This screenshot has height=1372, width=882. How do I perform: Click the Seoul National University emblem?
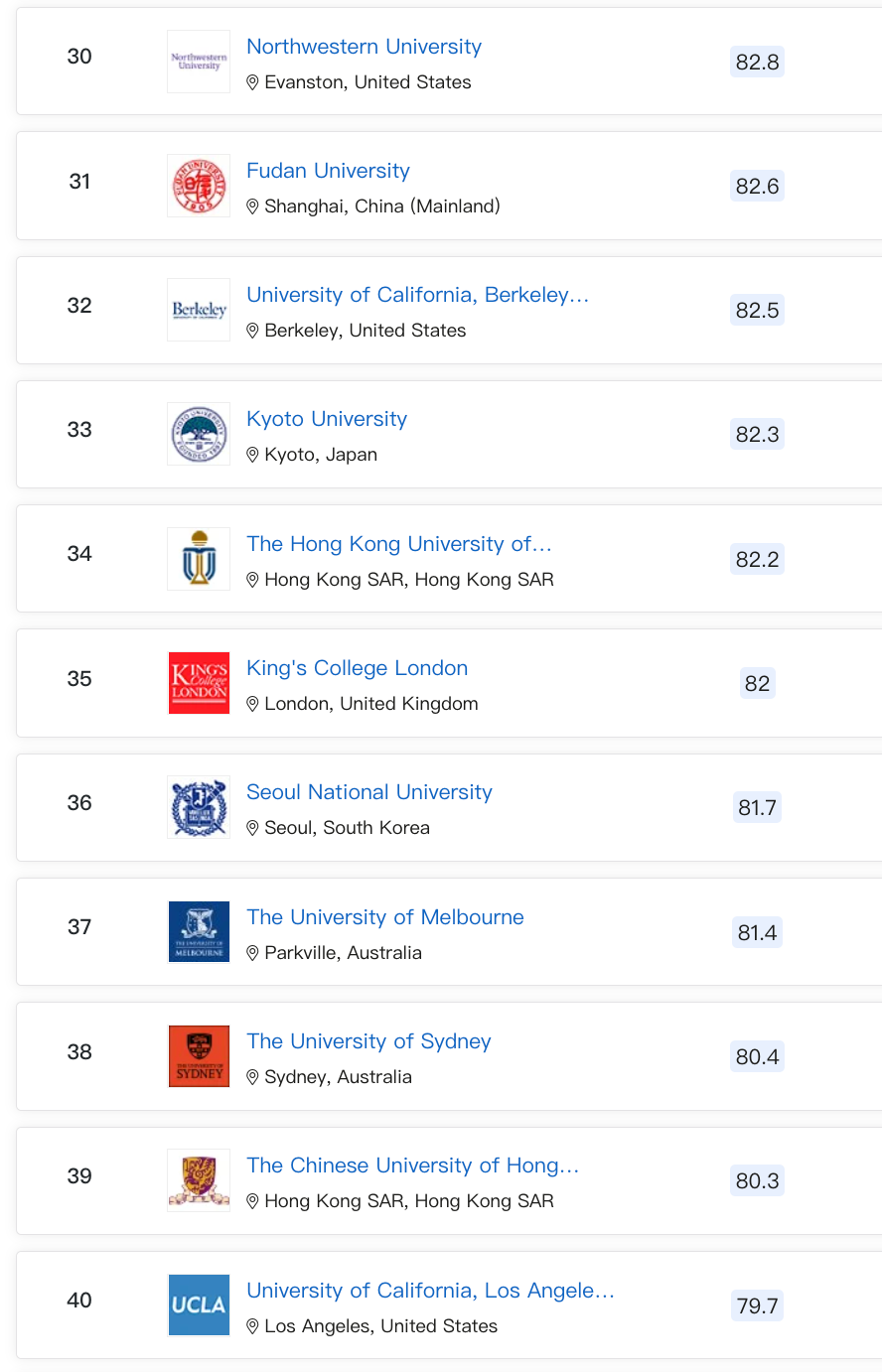click(199, 807)
